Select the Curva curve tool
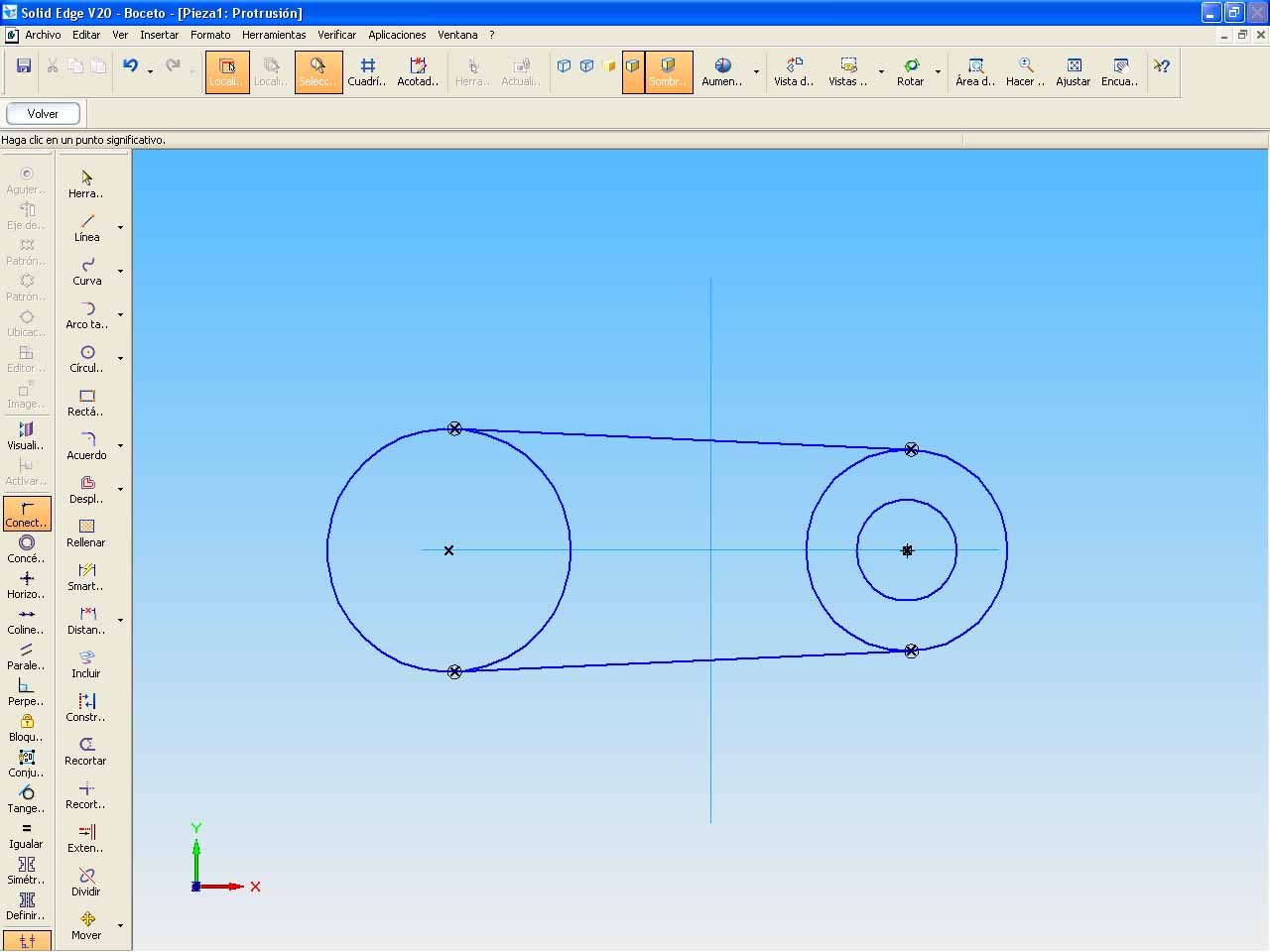This screenshot has width=1270, height=952. (86, 272)
